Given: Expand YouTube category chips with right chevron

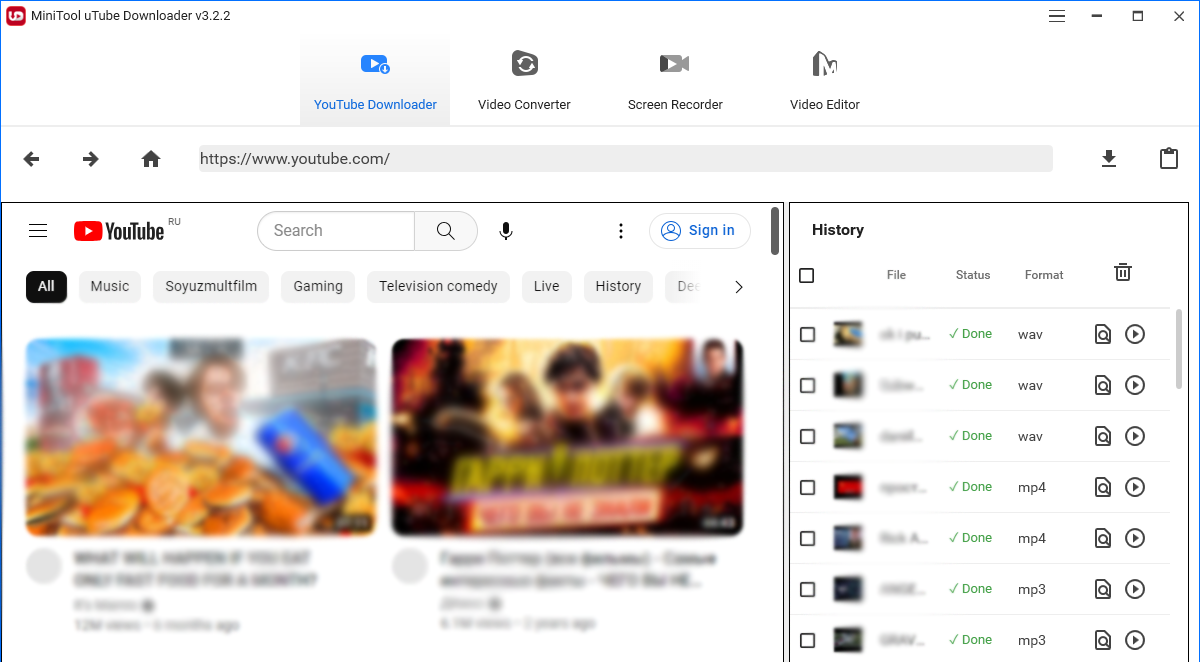Looking at the screenshot, I should click(x=739, y=287).
